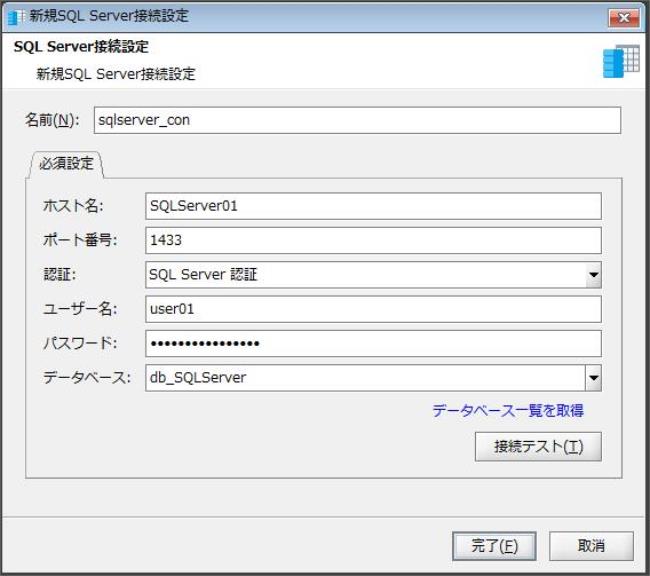
Task: Select the ポート番号 field showing 1433
Action: click(x=372, y=240)
